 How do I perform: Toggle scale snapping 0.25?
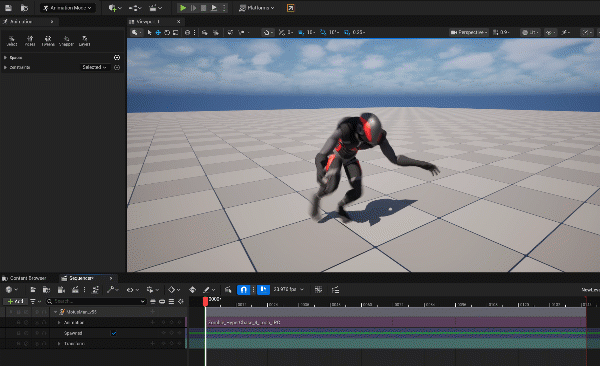pos(347,33)
